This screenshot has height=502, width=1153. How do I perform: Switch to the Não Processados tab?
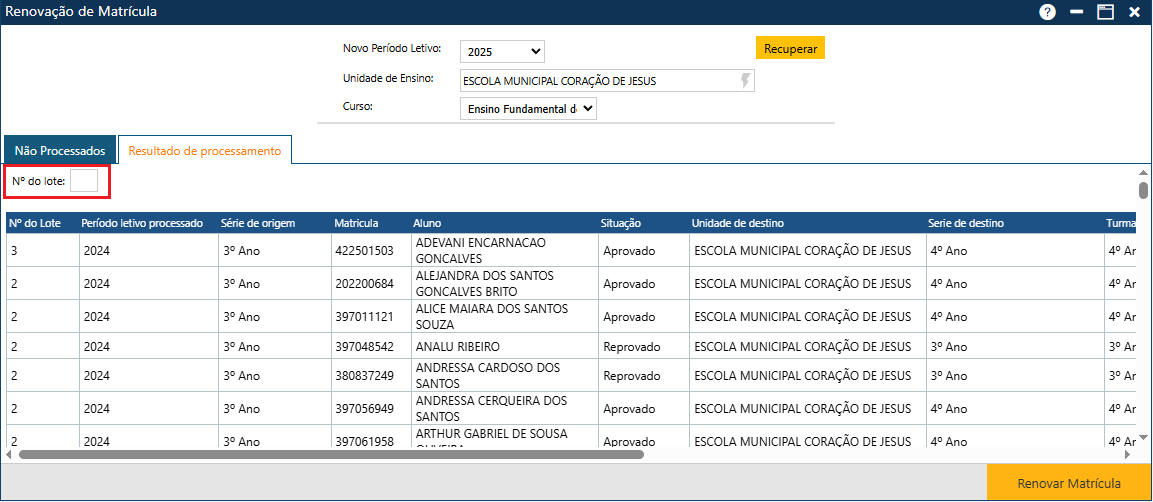click(x=60, y=150)
